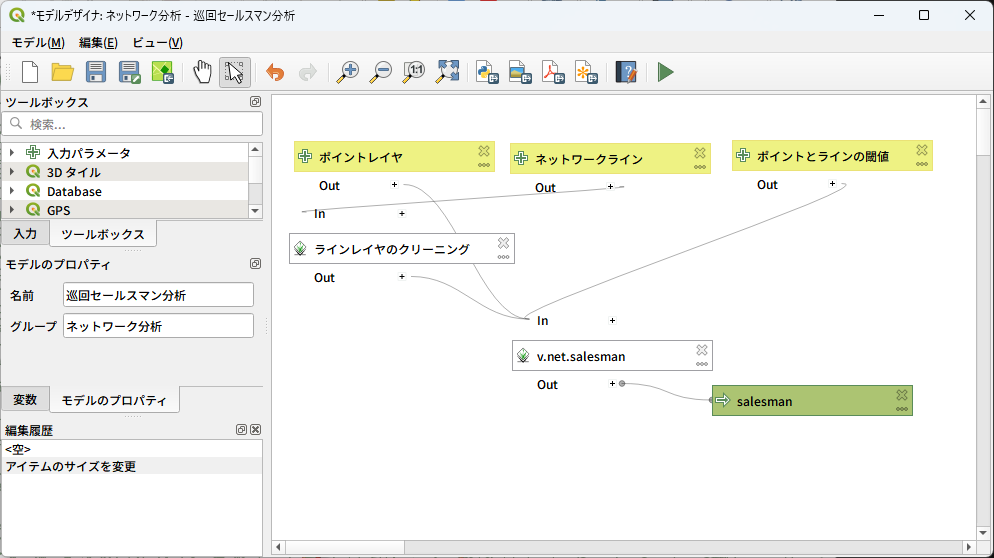Run the model with green play button
Screen dimensions: 994x558
tap(666, 72)
